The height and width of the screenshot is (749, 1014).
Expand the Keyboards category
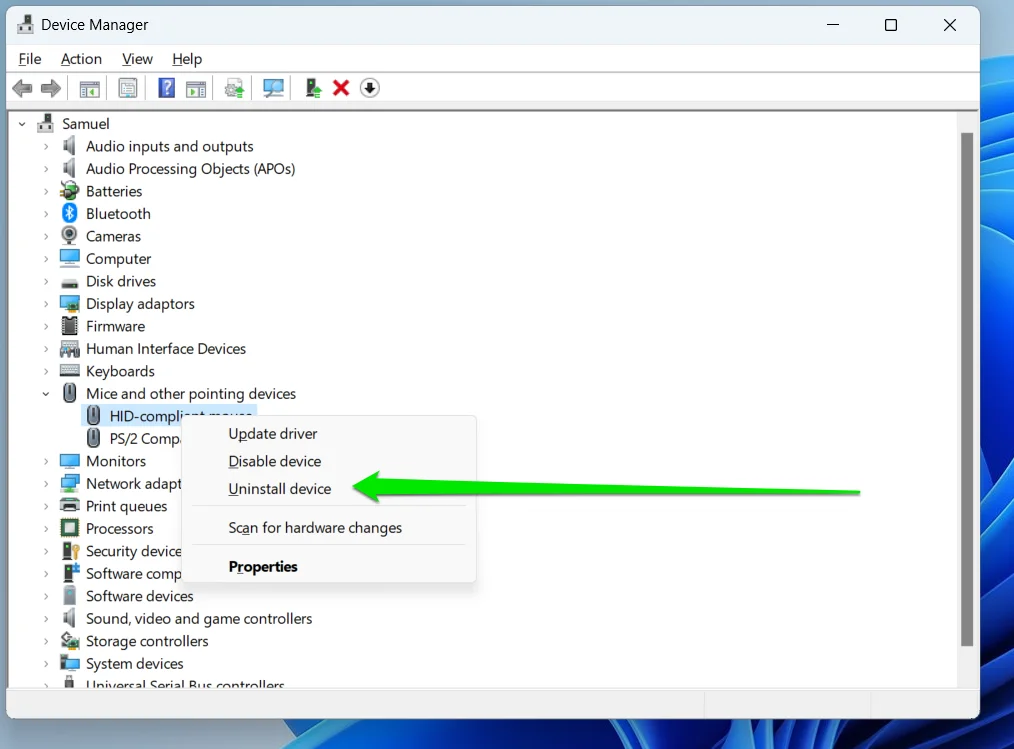click(44, 371)
